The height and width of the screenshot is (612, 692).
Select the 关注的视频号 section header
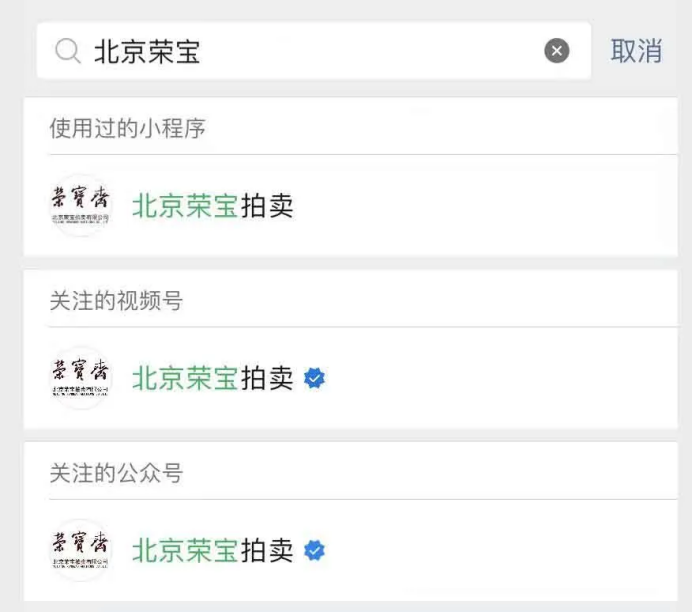116,300
